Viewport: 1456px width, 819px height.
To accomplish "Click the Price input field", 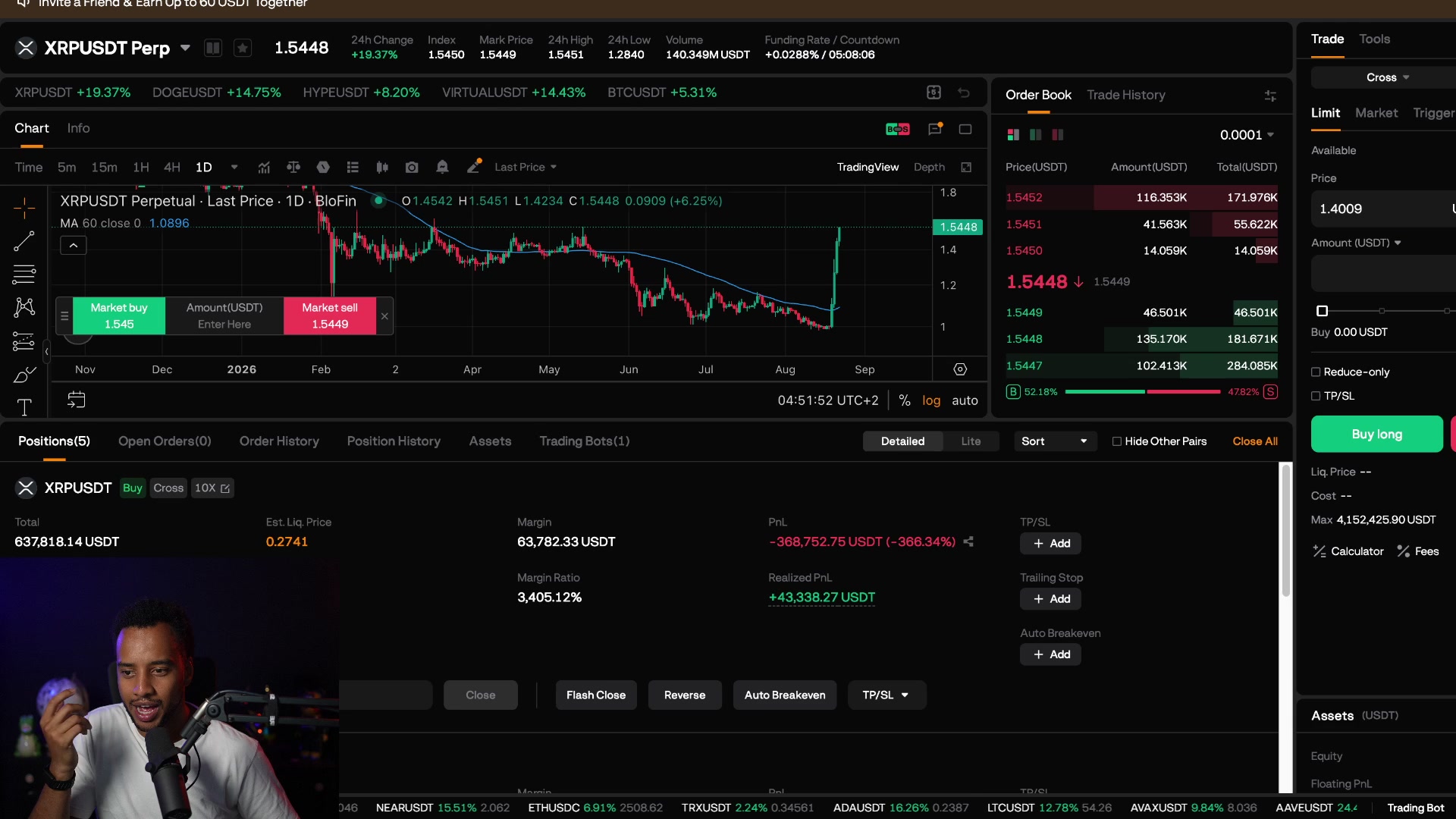I will [x=1383, y=209].
